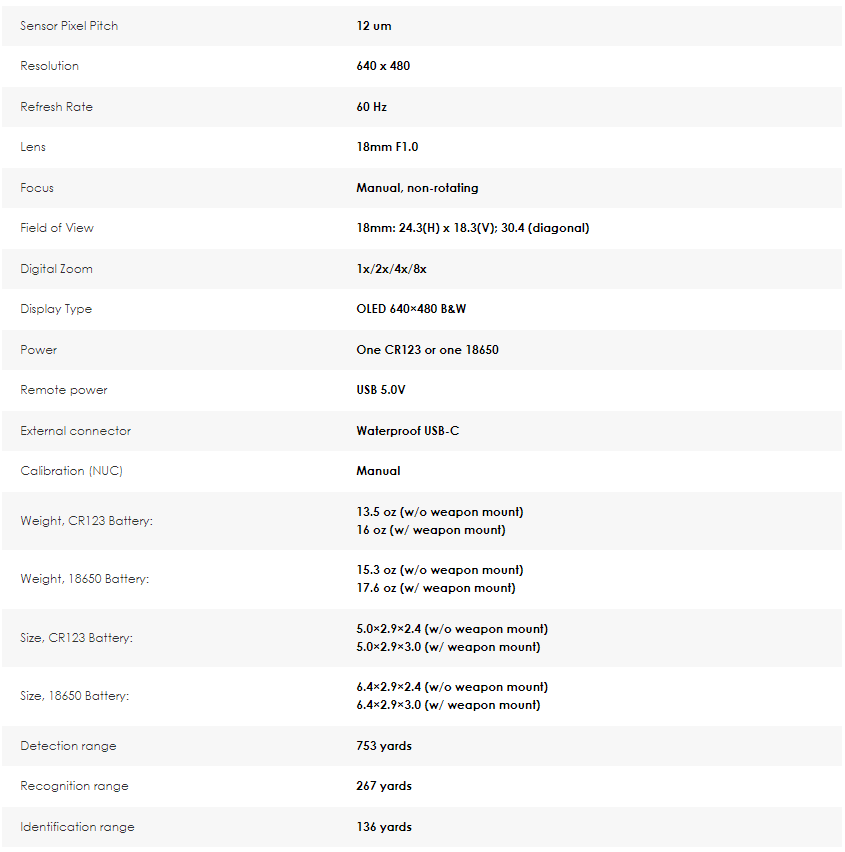Select the 18mm F1.0 lens value
The width and height of the screenshot is (845, 852).
387,147
